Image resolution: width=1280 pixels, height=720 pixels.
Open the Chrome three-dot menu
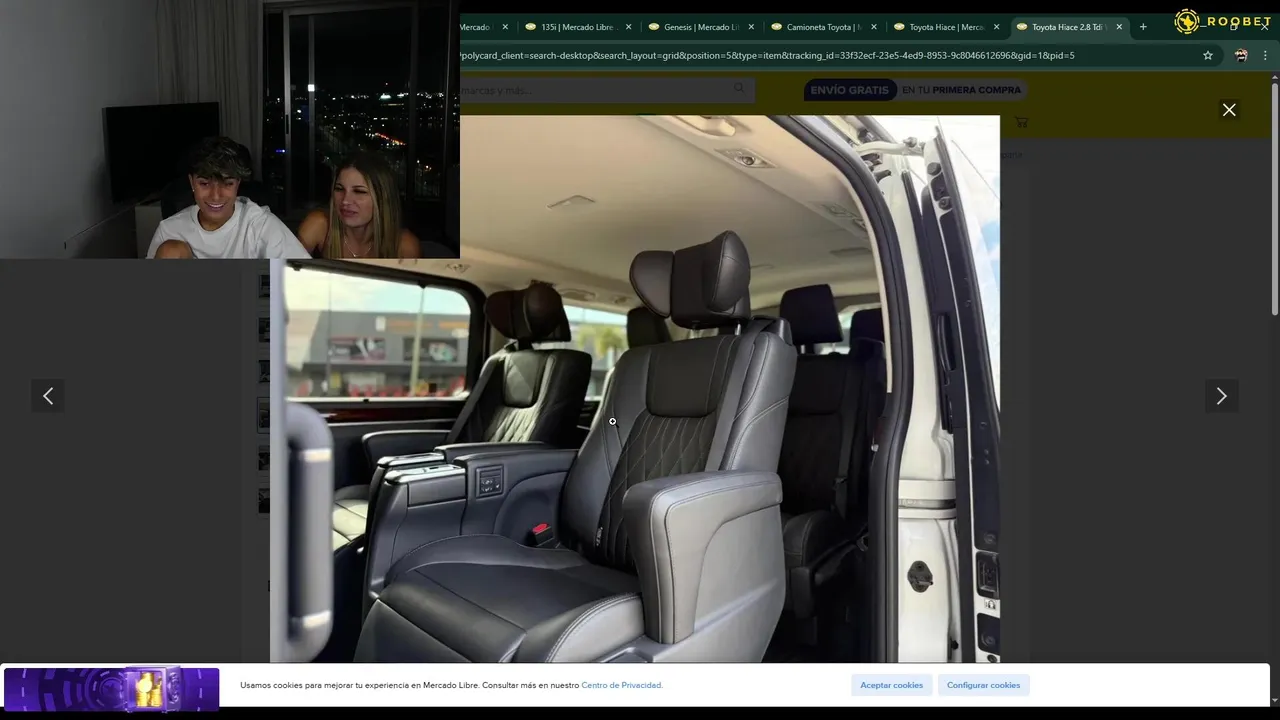(1267, 55)
